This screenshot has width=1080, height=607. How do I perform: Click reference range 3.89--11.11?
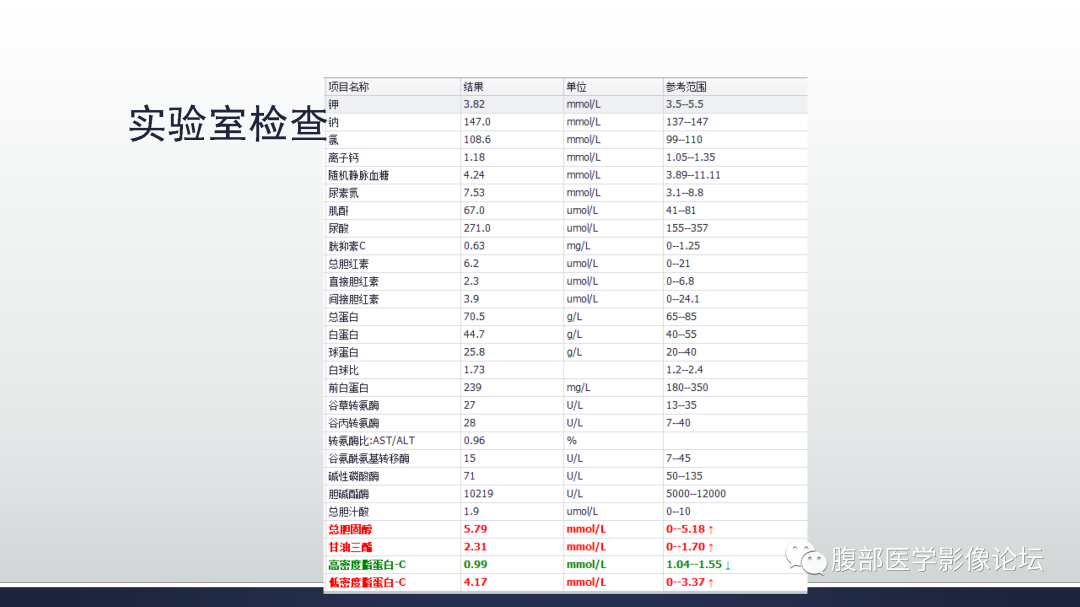coord(693,175)
